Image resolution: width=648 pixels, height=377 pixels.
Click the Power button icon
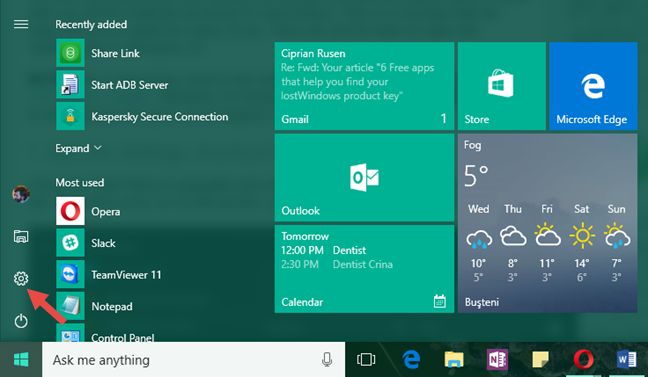click(x=21, y=321)
